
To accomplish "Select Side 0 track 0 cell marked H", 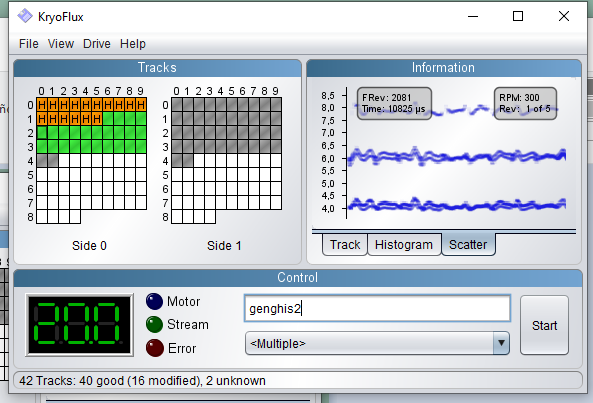I will (42, 105).
